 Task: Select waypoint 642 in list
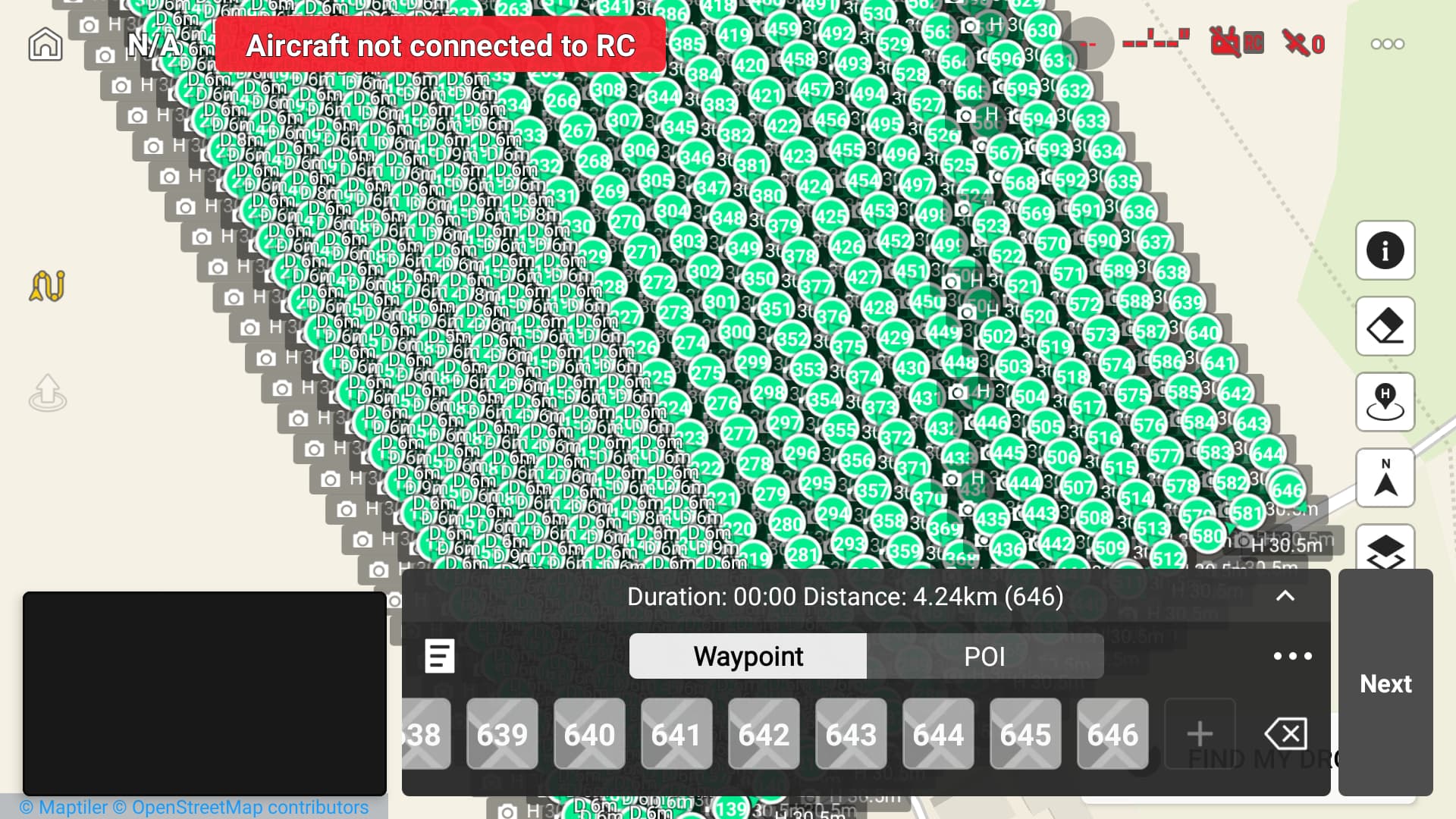click(x=764, y=734)
